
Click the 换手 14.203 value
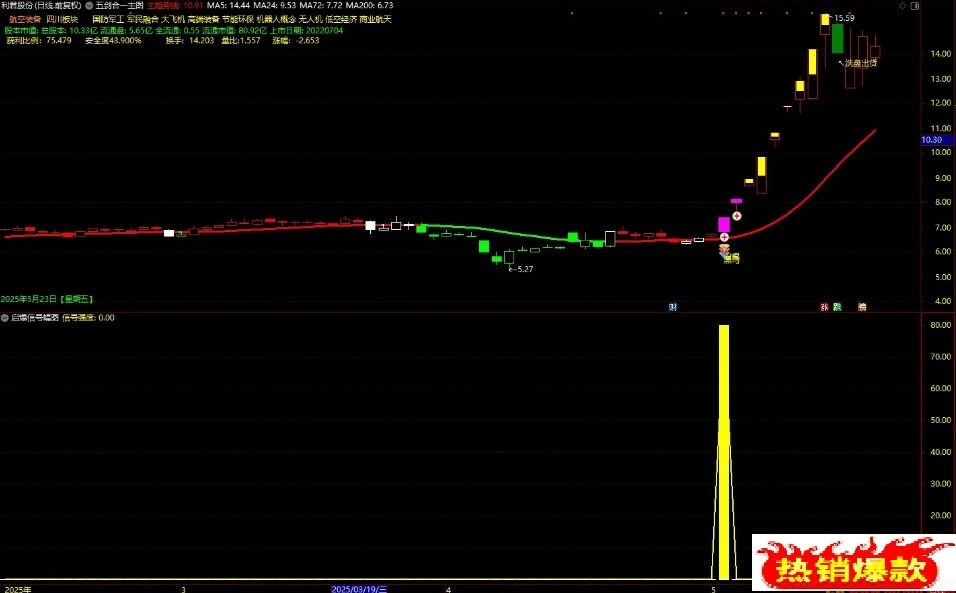(x=201, y=41)
